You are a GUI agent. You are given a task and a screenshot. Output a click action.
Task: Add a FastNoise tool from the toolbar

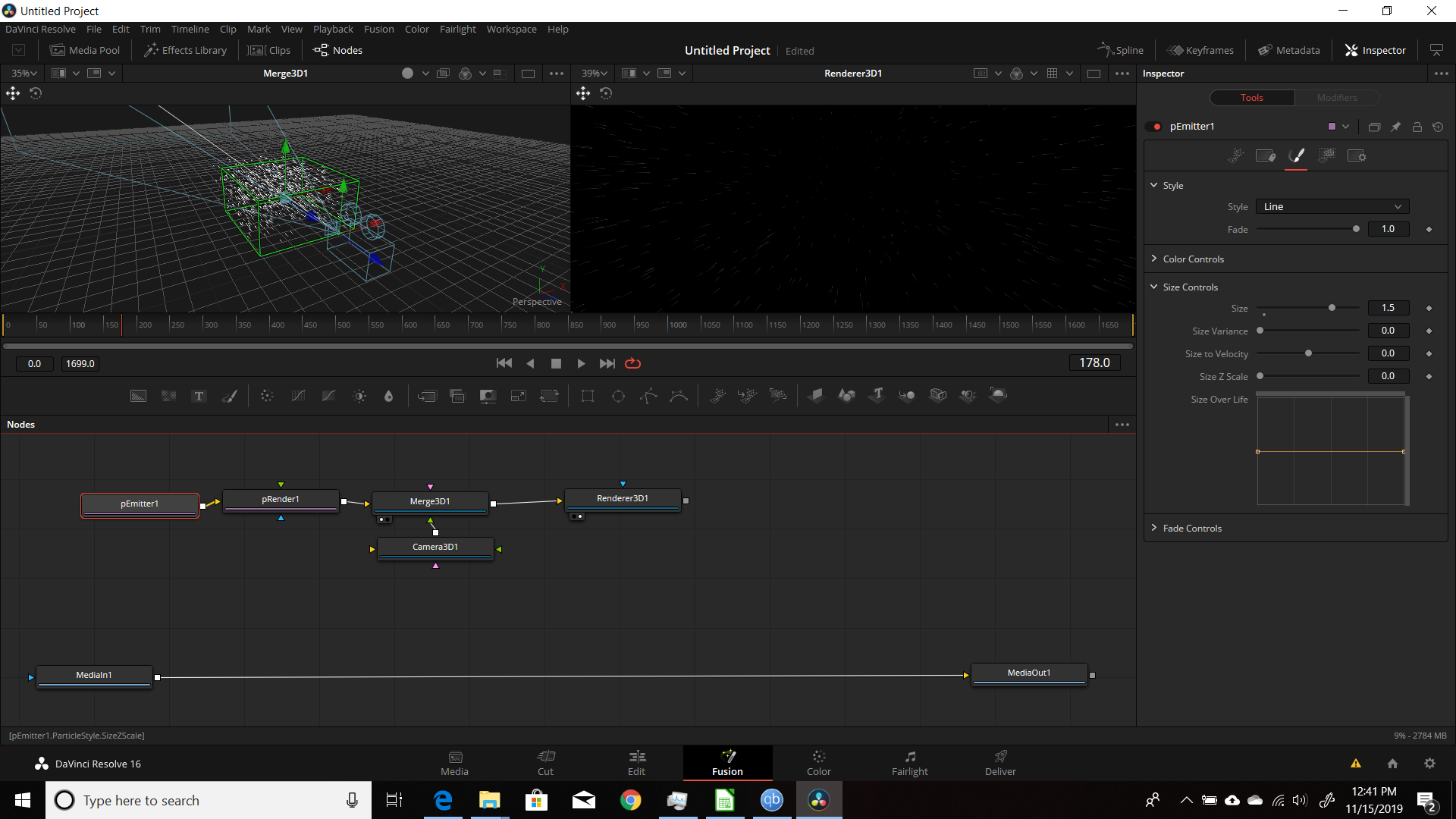[168, 396]
